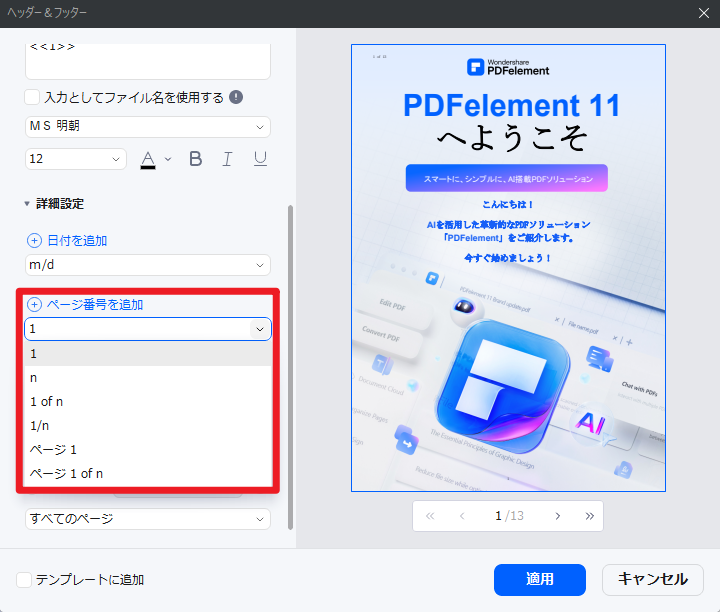Click the plus icon for ページ番号を追加
Image resolution: width=720 pixels, height=612 pixels.
[x=34, y=304]
